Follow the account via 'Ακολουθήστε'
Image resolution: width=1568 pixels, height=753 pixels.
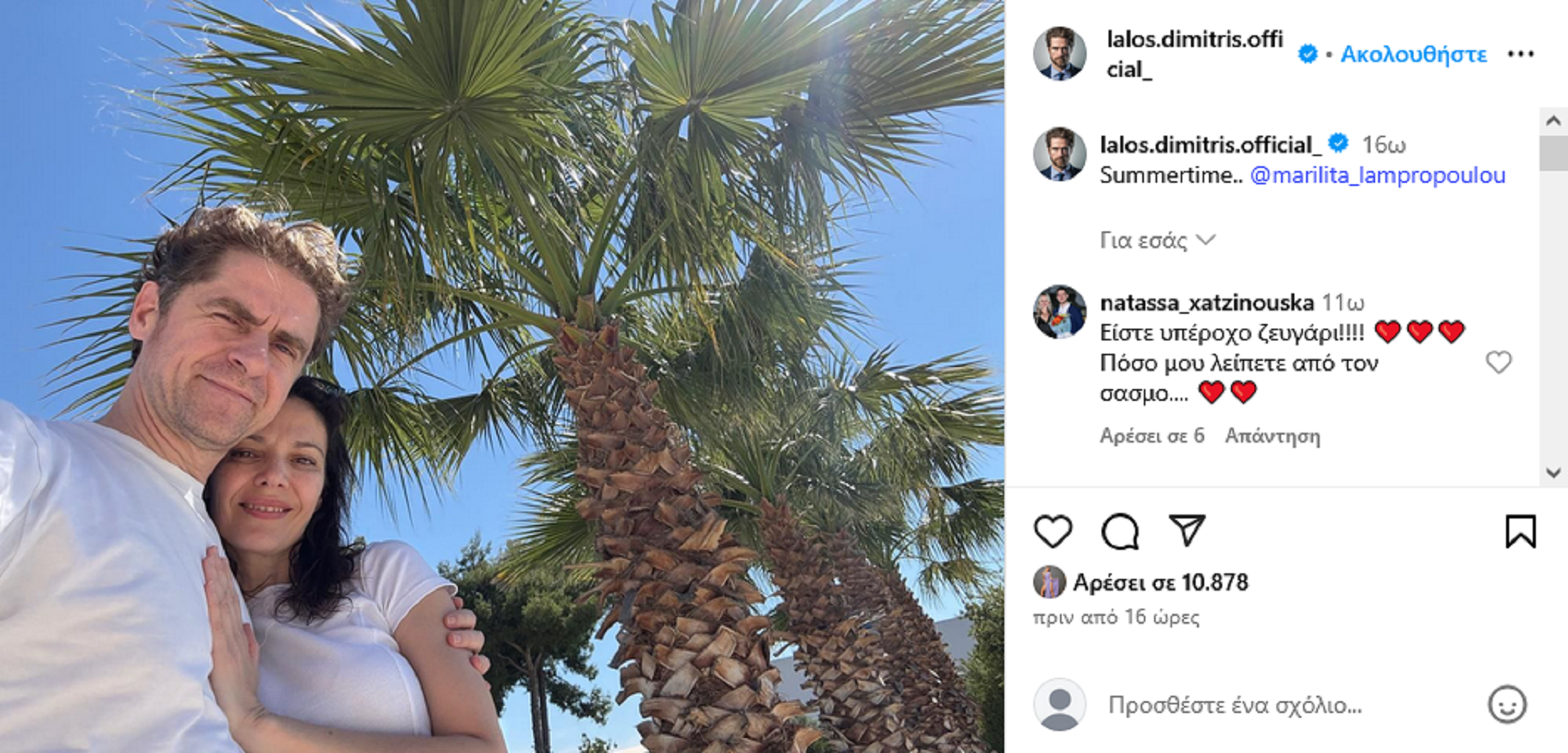[x=1413, y=54]
